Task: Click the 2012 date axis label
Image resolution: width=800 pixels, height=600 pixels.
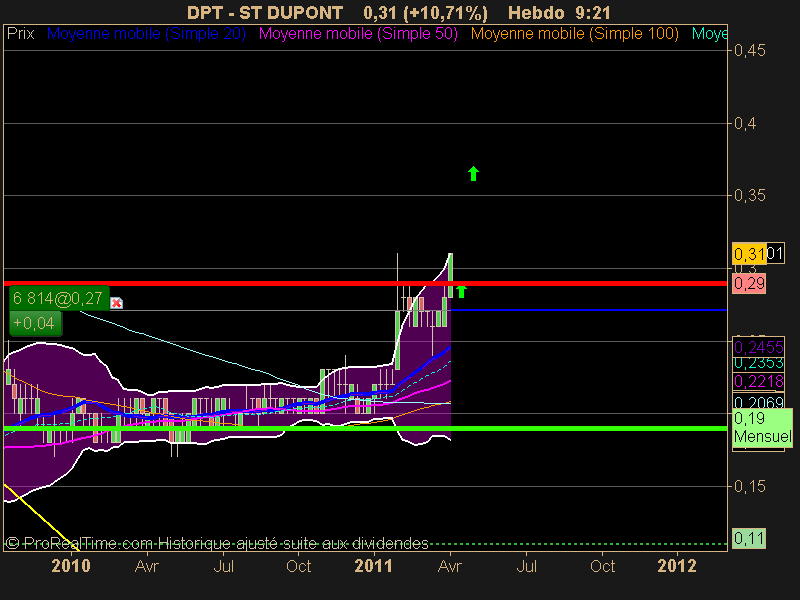Action: click(677, 566)
